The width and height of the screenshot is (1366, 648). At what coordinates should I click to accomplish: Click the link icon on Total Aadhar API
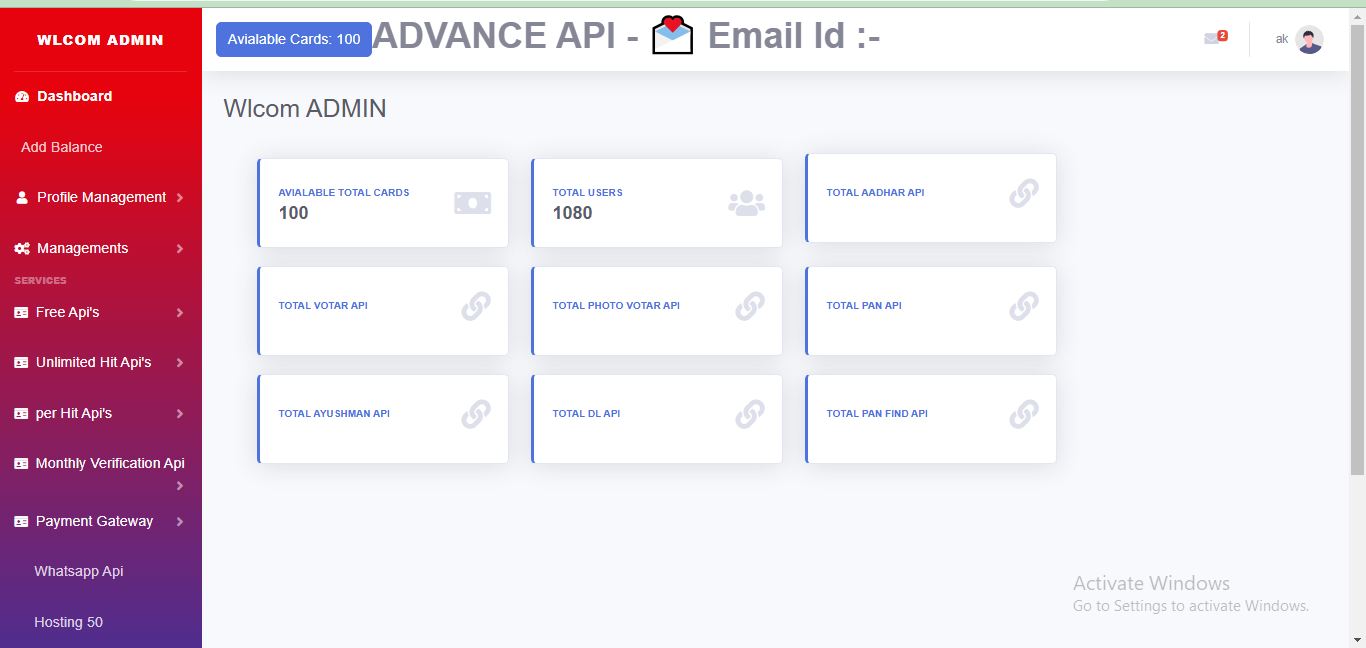click(x=1023, y=193)
